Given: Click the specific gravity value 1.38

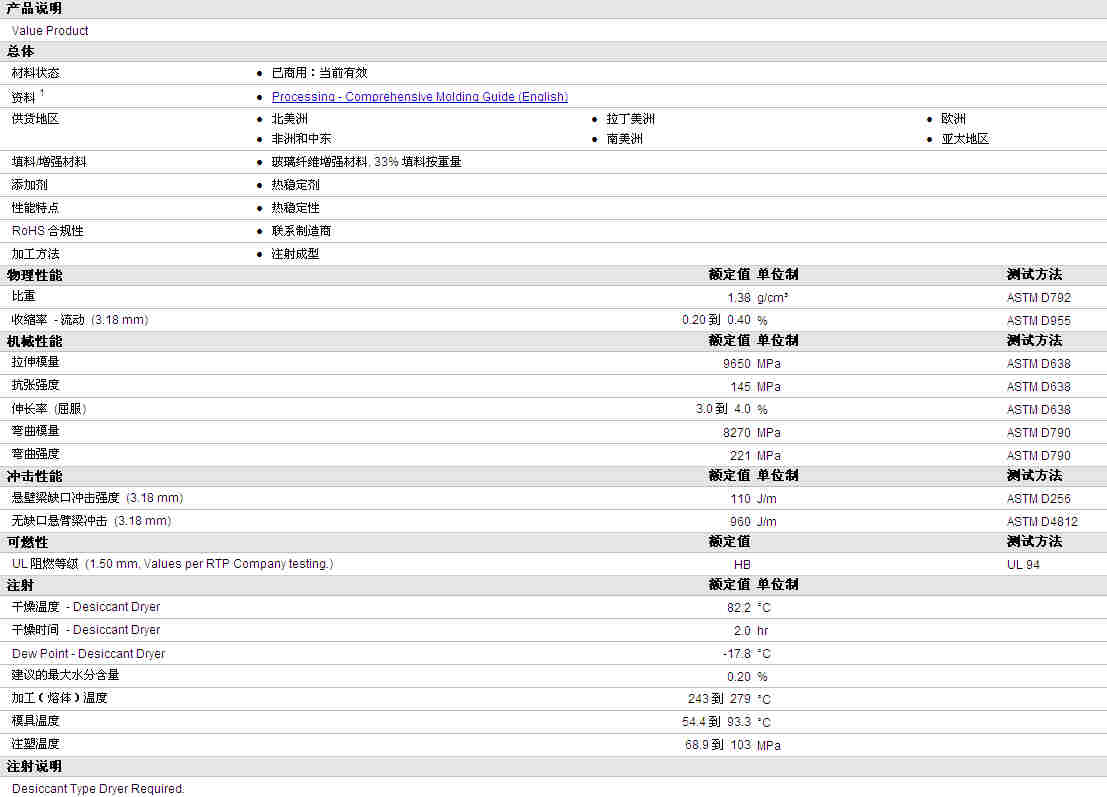Looking at the screenshot, I should click(x=738, y=298).
